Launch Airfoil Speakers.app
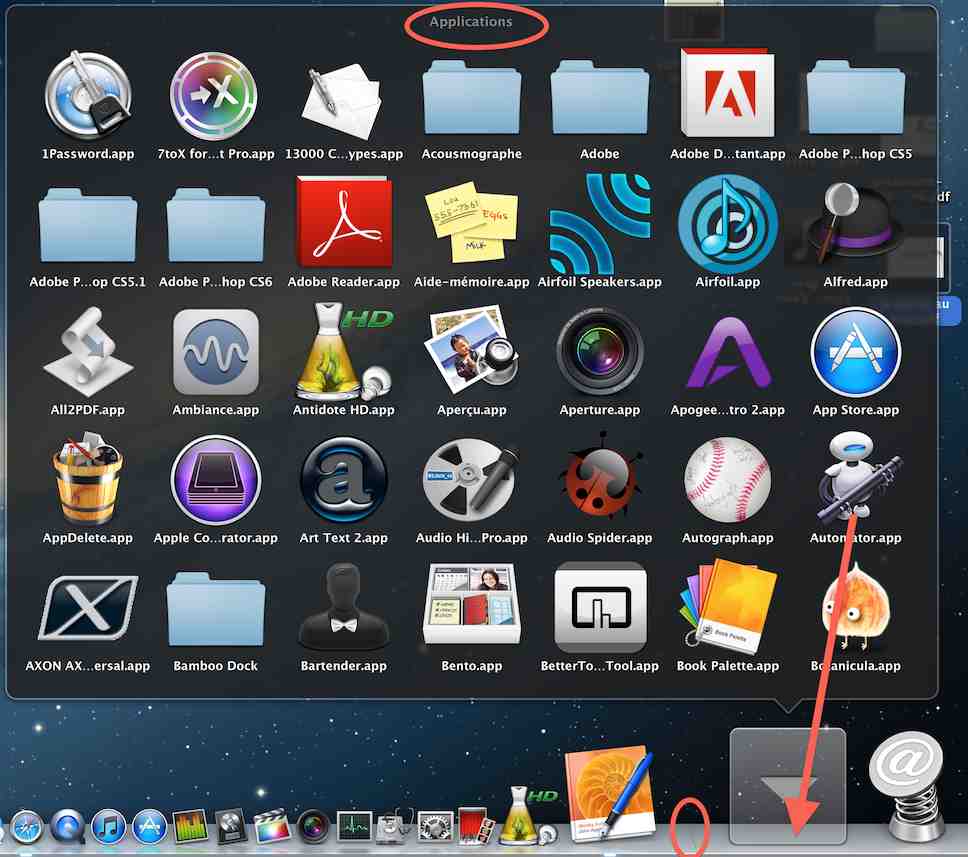968x857 pixels. pyautogui.click(x=599, y=224)
